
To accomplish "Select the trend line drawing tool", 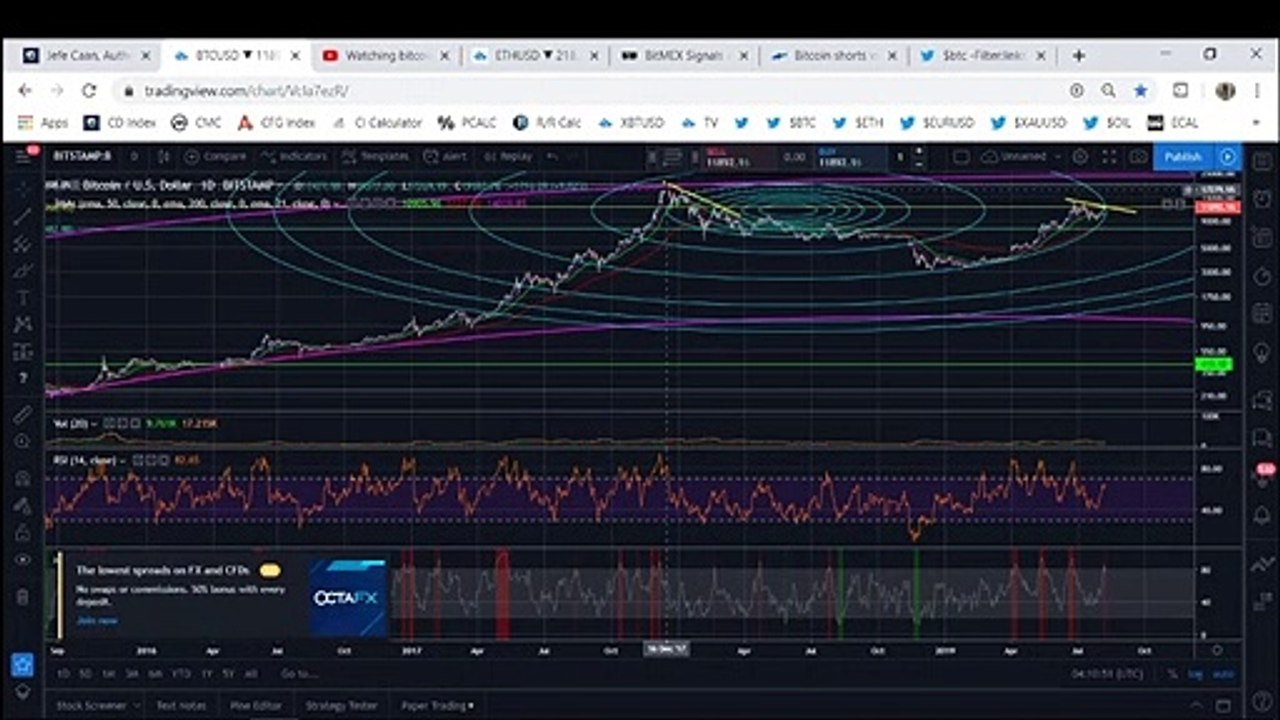I will click(x=23, y=217).
